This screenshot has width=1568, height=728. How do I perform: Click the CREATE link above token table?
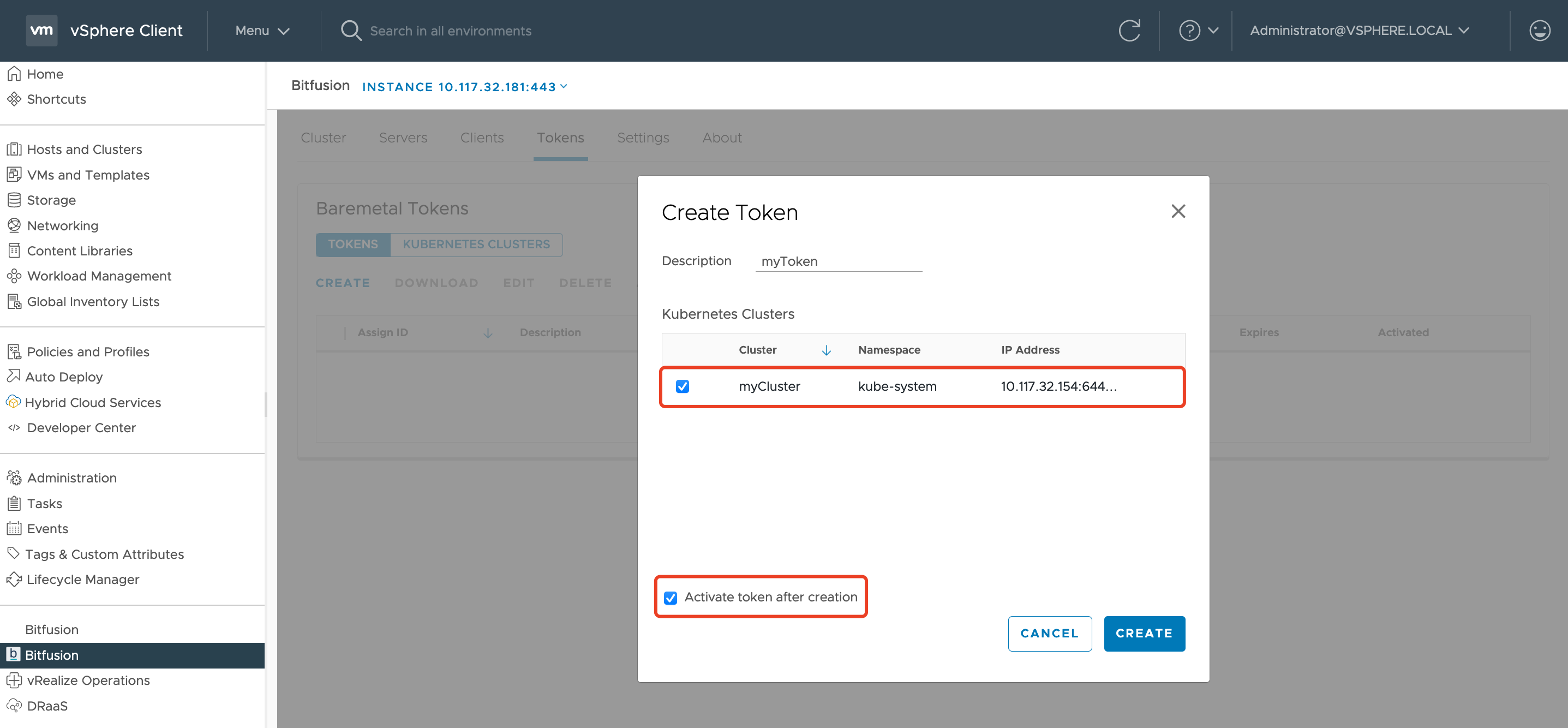343,283
